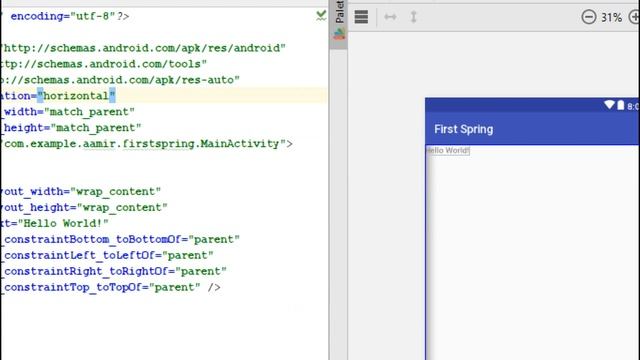Click the constraintBottom_toBottomOf line
Viewport: 640px width, 360px height.
(120, 239)
